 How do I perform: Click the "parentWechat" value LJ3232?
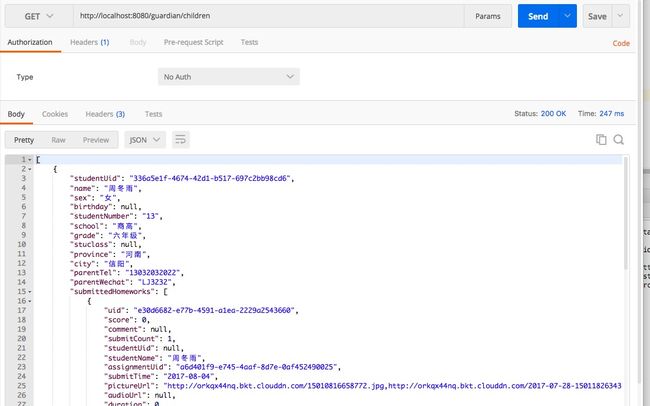click(155, 282)
